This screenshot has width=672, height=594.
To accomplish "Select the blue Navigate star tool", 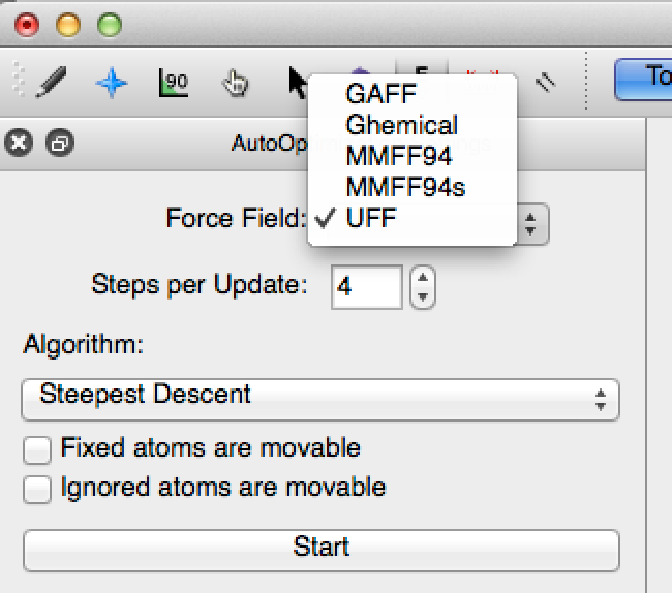I will tap(111, 82).
